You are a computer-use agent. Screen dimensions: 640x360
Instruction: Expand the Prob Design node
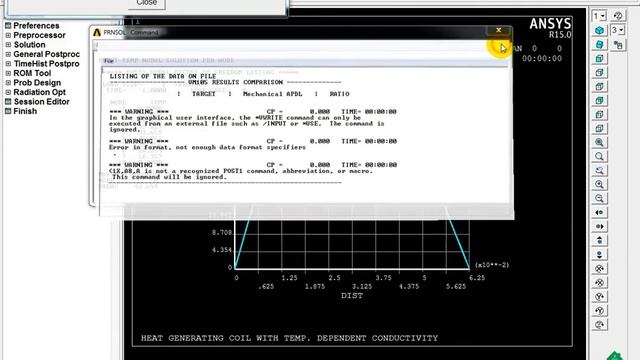[x=8, y=82]
